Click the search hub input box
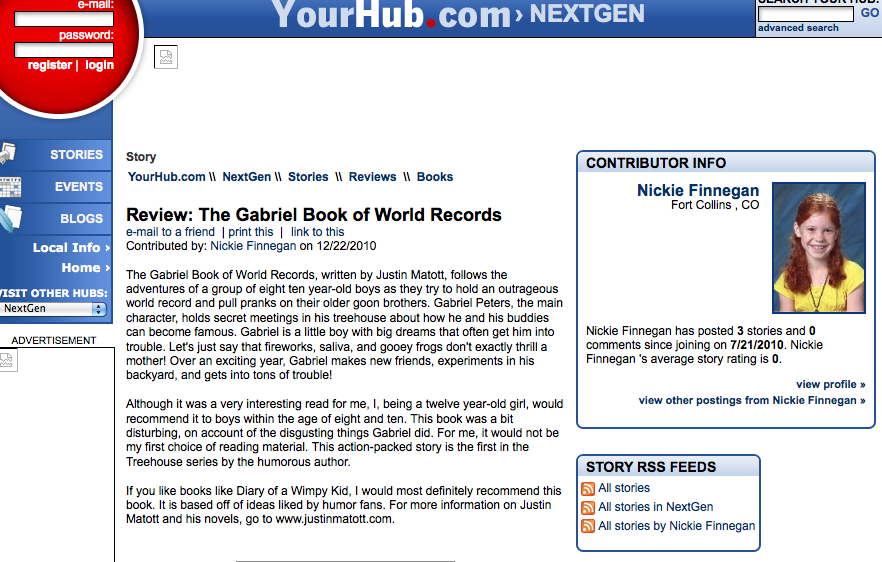The image size is (882, 562). 806,14
